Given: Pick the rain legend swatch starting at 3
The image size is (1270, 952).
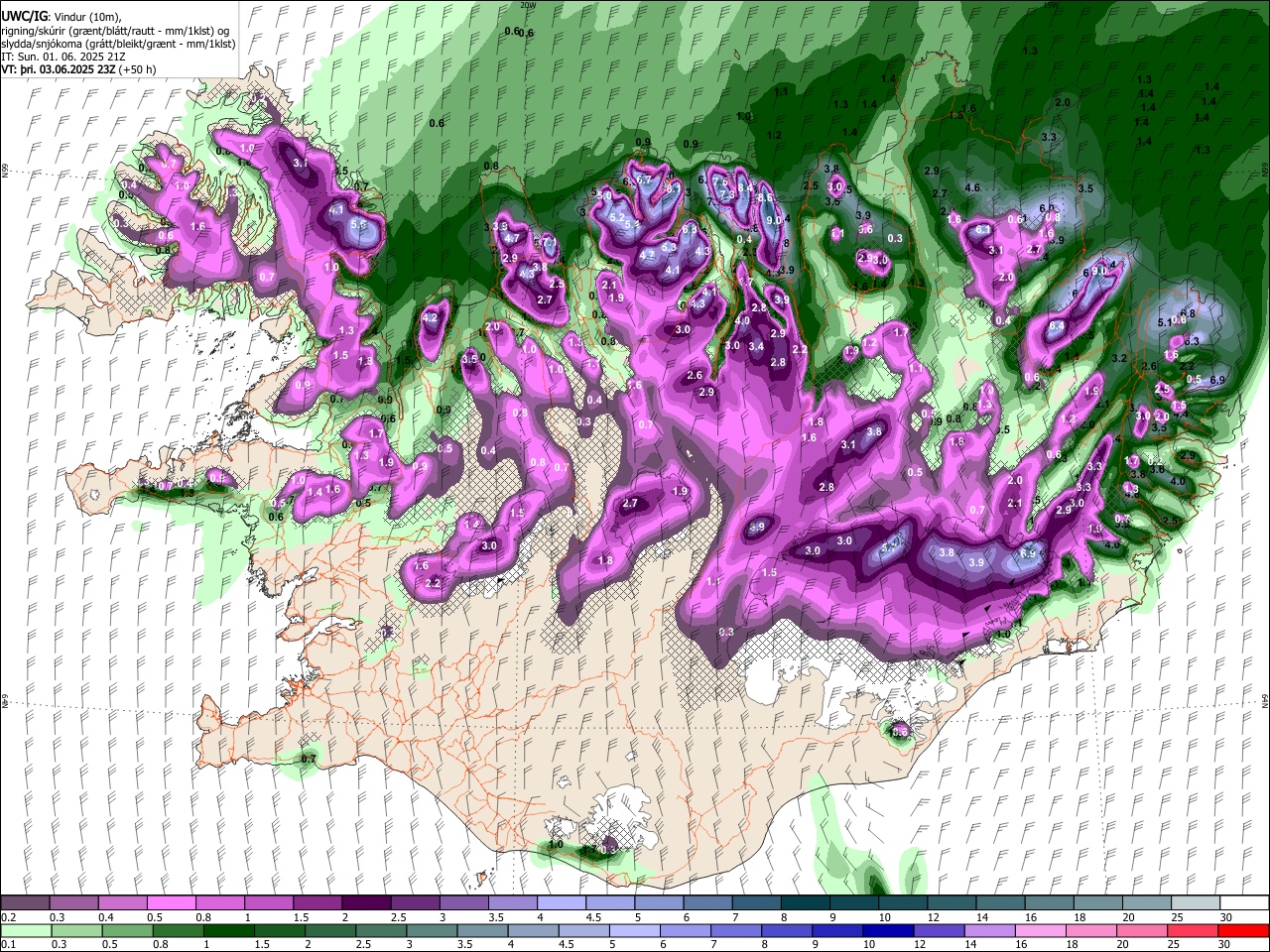Looking at the screenshot, I should (431, 930).
